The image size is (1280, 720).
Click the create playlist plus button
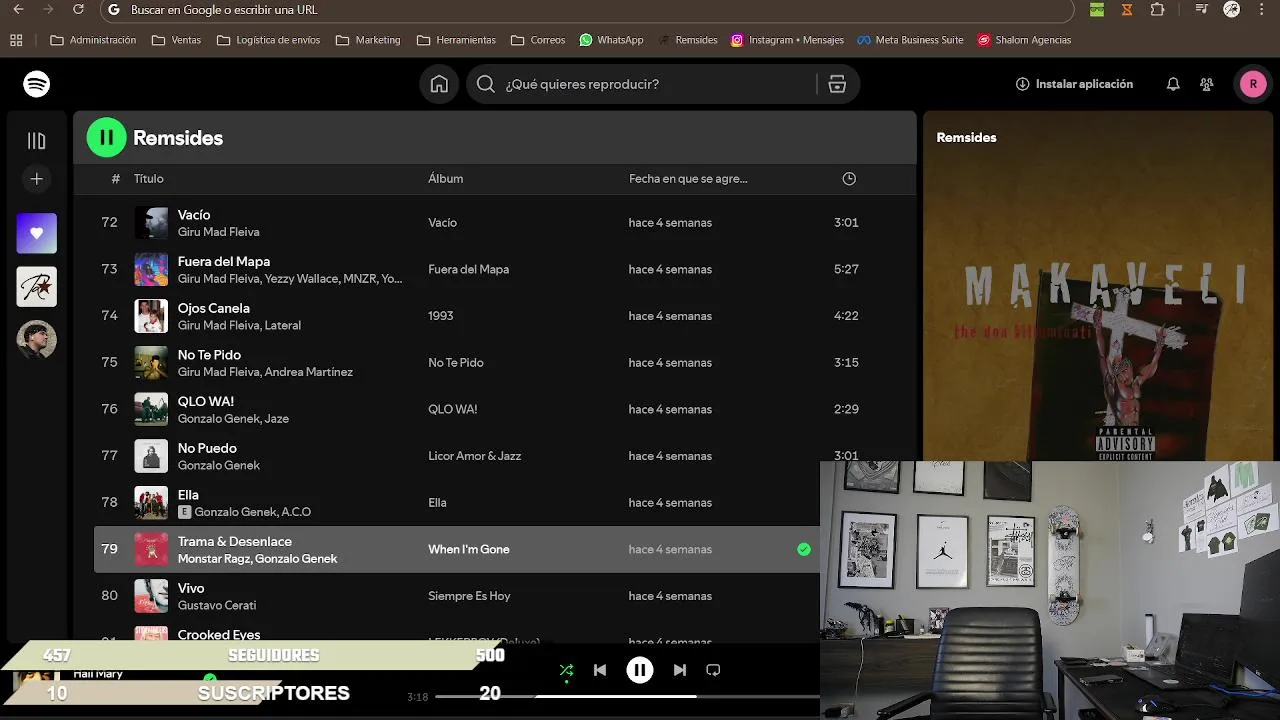coord(37,179)
